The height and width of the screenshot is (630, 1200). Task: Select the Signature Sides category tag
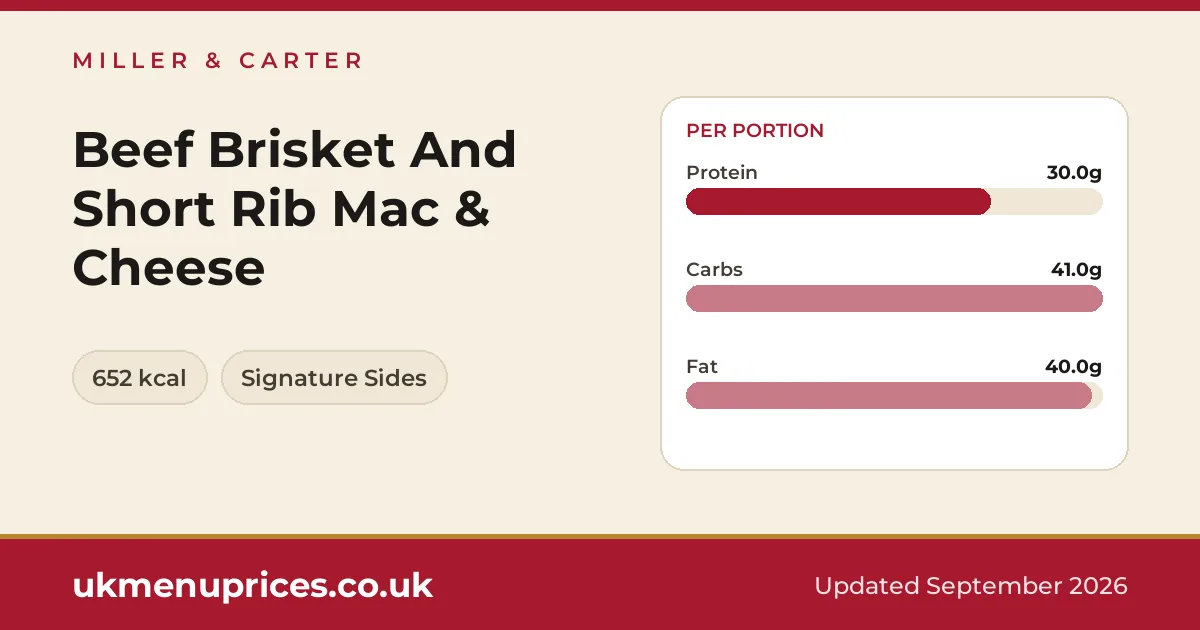tap(334, 378)
